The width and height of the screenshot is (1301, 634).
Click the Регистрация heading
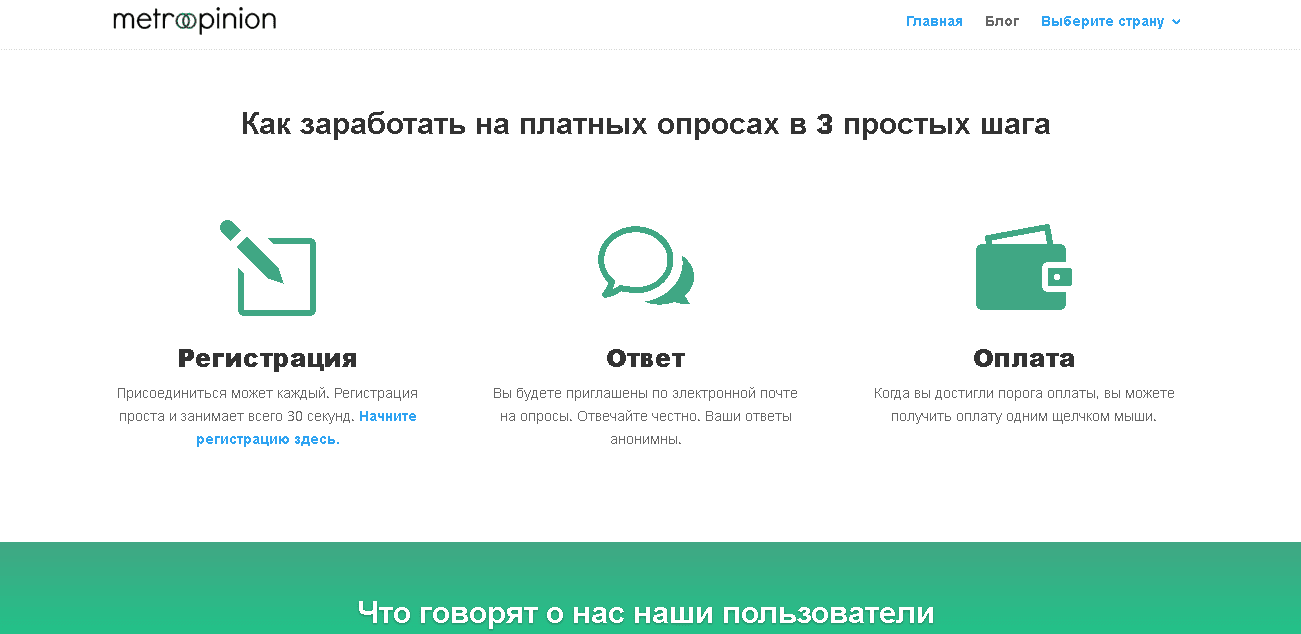[x=267, y=358]
